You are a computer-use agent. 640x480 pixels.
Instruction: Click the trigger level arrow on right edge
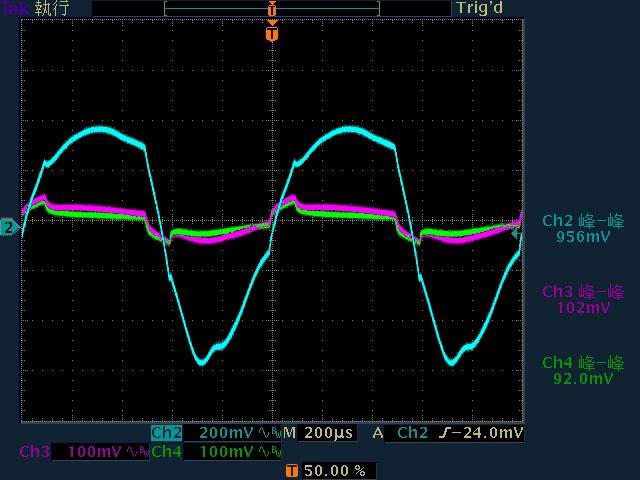click(517, 234)
